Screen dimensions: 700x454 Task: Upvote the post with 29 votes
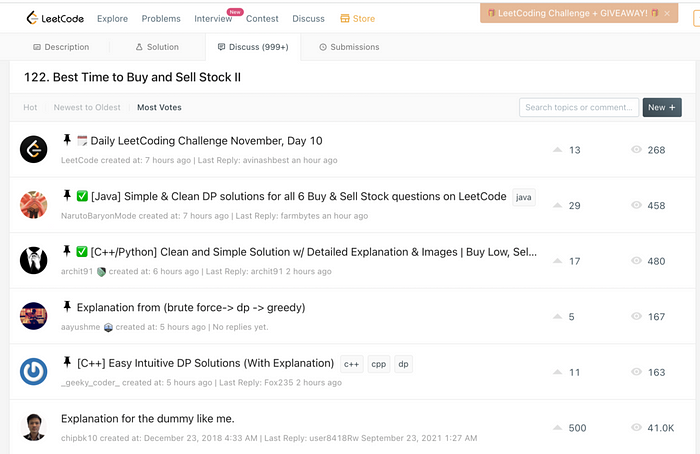[558, 205]
